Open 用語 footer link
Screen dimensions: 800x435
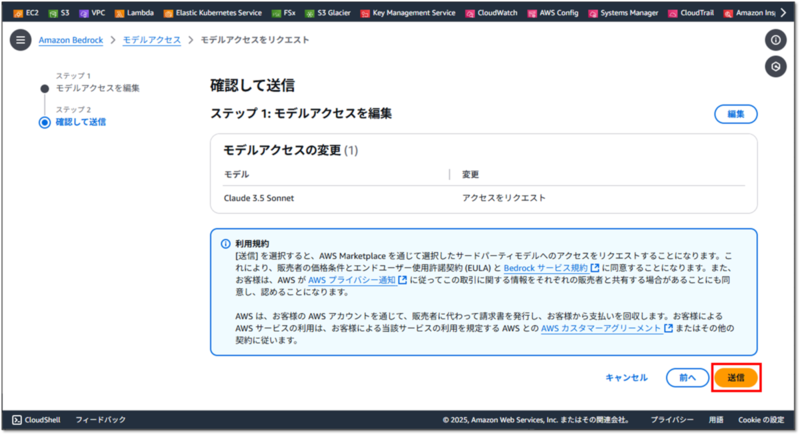[x=716, y=420]
